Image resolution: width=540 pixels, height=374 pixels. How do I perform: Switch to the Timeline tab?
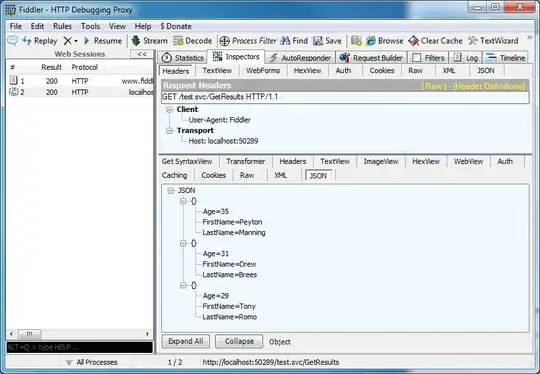click(506, 58)
